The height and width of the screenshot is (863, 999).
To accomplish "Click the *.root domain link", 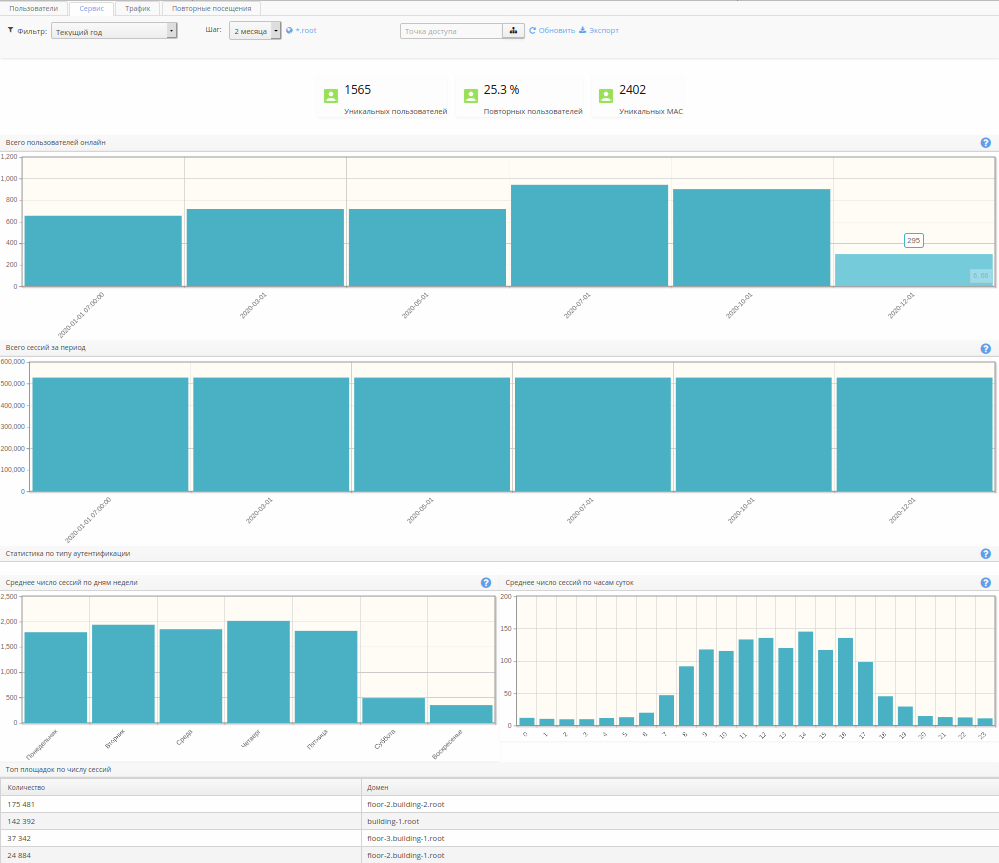I will 305,31.
